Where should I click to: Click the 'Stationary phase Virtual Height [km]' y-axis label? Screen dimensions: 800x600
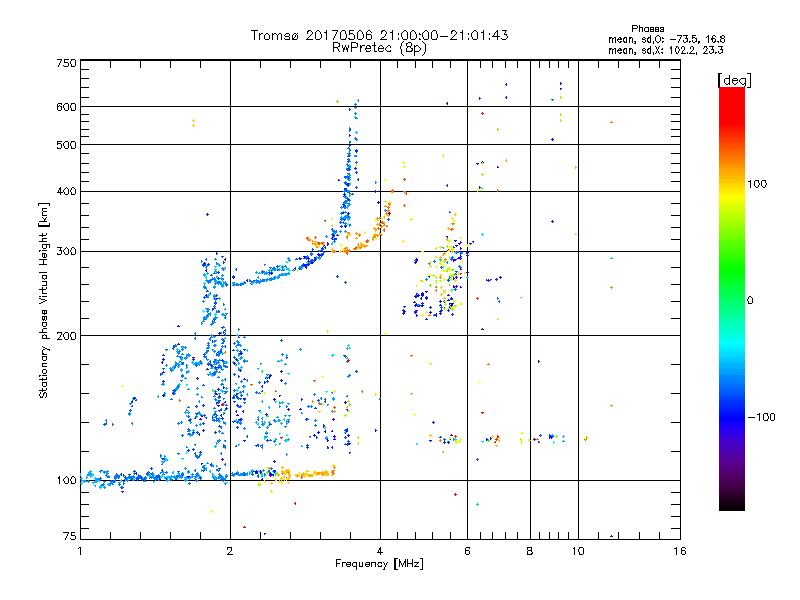tap(43, 300)
